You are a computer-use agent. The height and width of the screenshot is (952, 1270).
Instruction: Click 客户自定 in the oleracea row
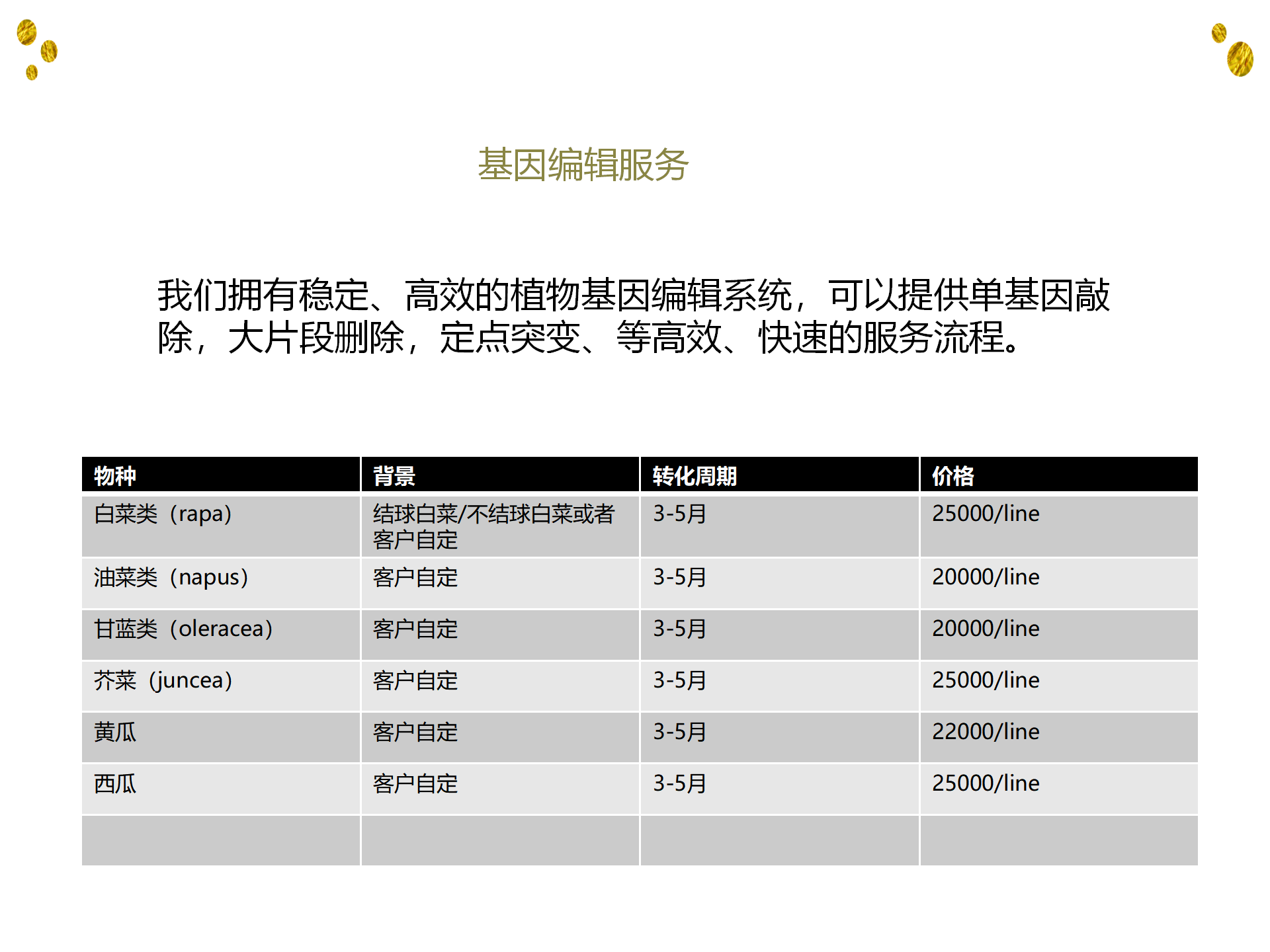click(500, 635)
